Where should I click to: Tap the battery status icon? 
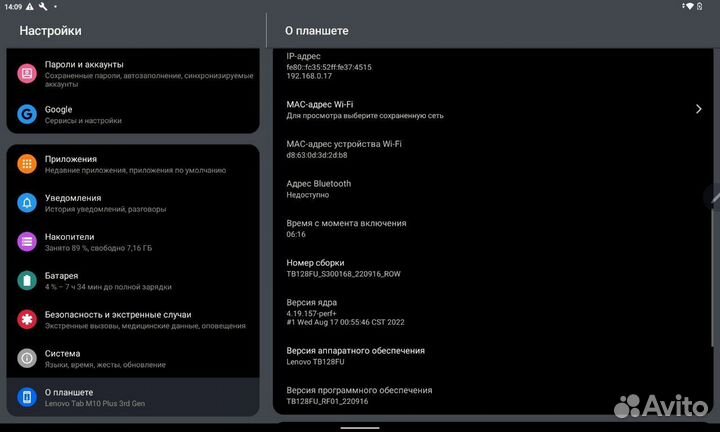click(700, 6)
